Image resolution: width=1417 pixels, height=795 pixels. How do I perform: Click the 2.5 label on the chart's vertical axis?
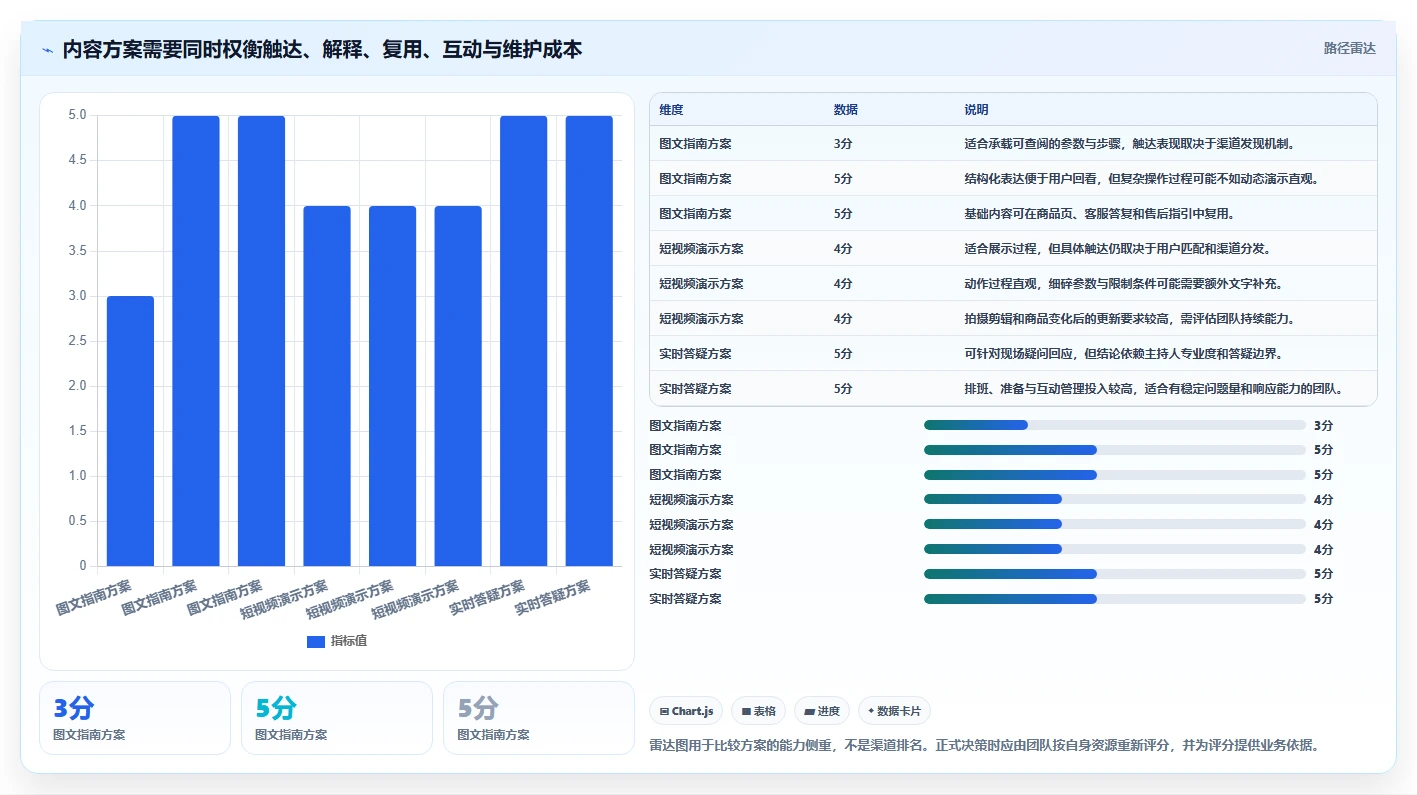point(75,341)
